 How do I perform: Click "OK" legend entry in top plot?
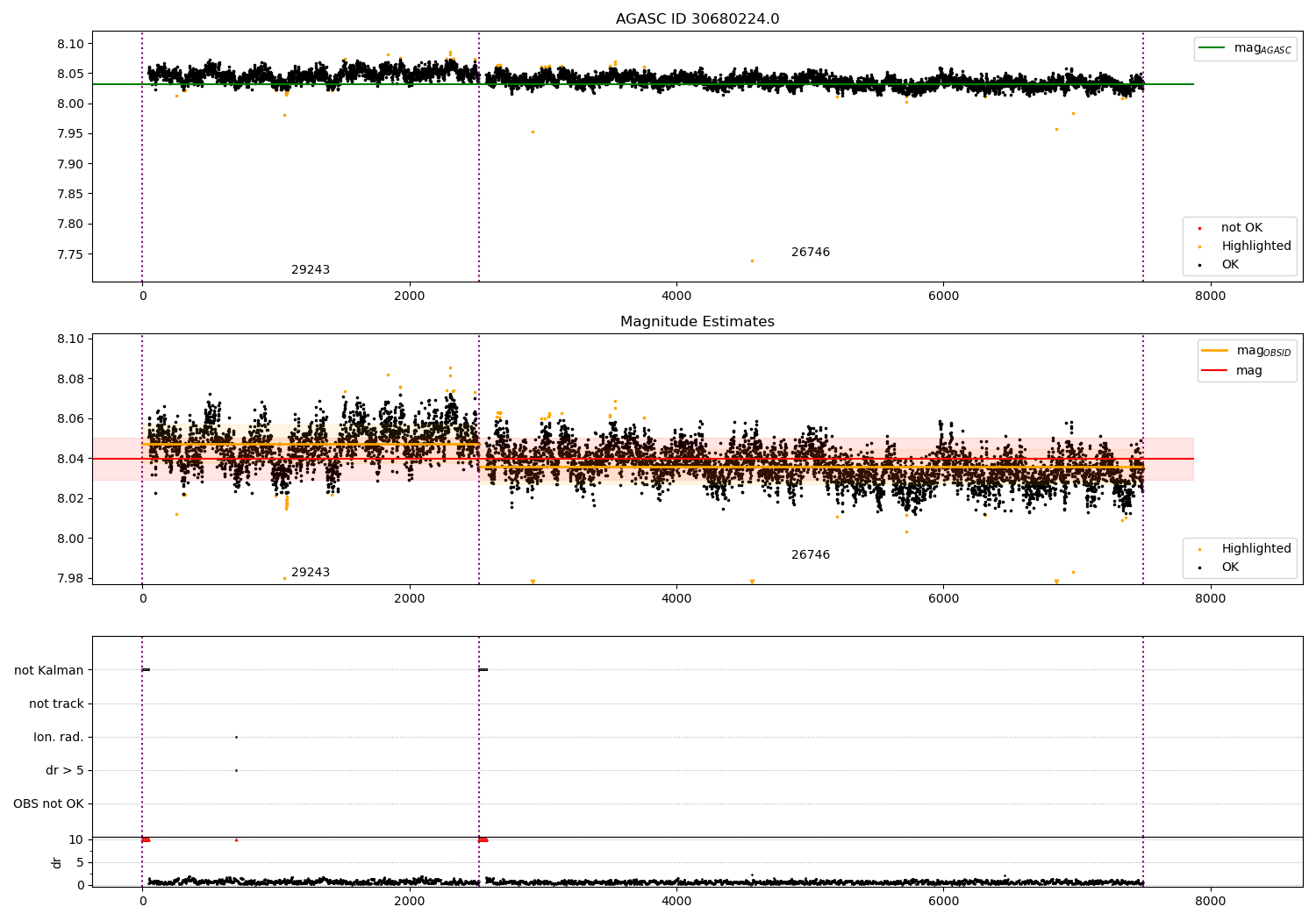click(1230, 264)
